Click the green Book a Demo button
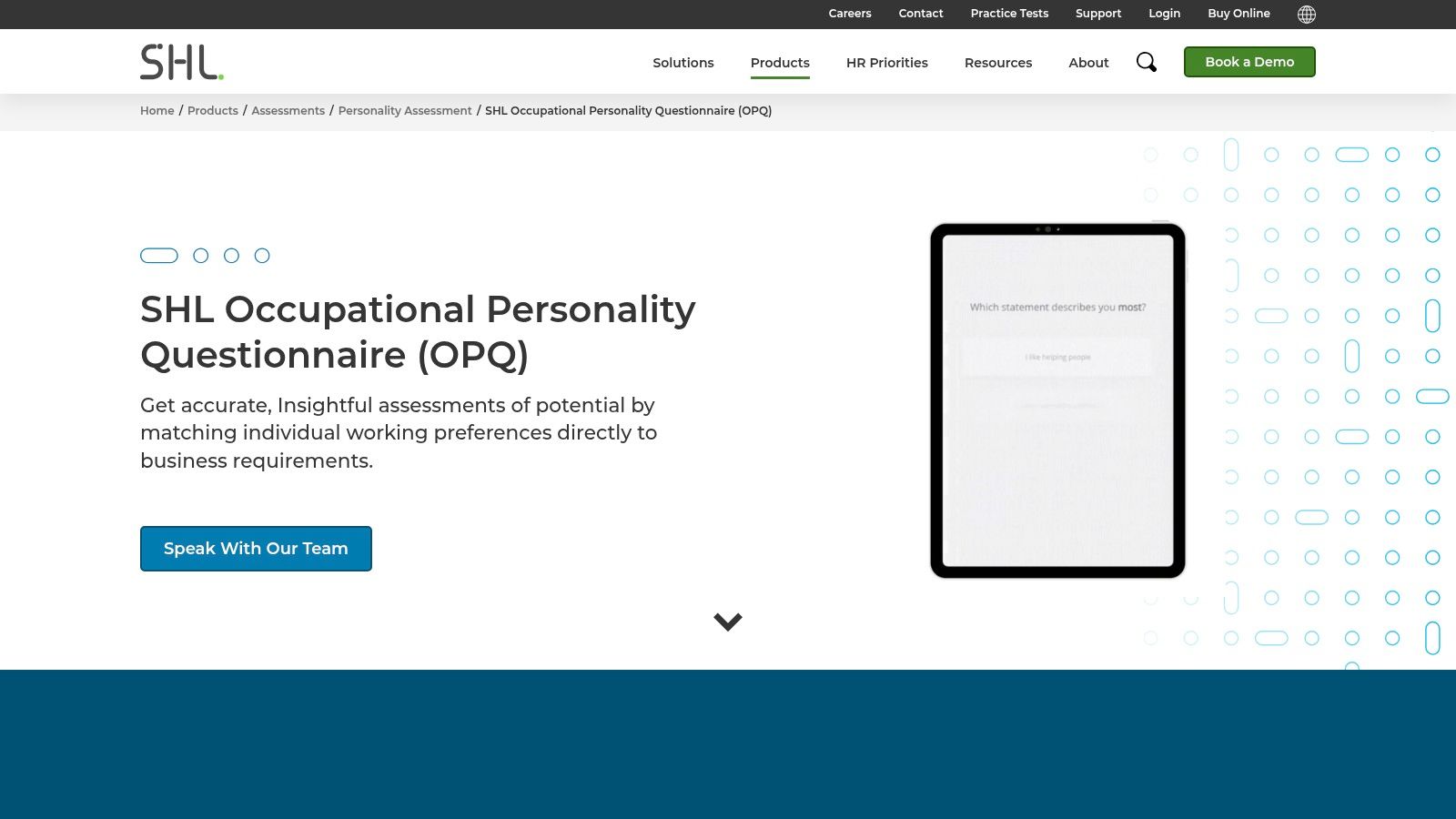The height and width of the screenshot is (819, 1456). [1249, 61]
